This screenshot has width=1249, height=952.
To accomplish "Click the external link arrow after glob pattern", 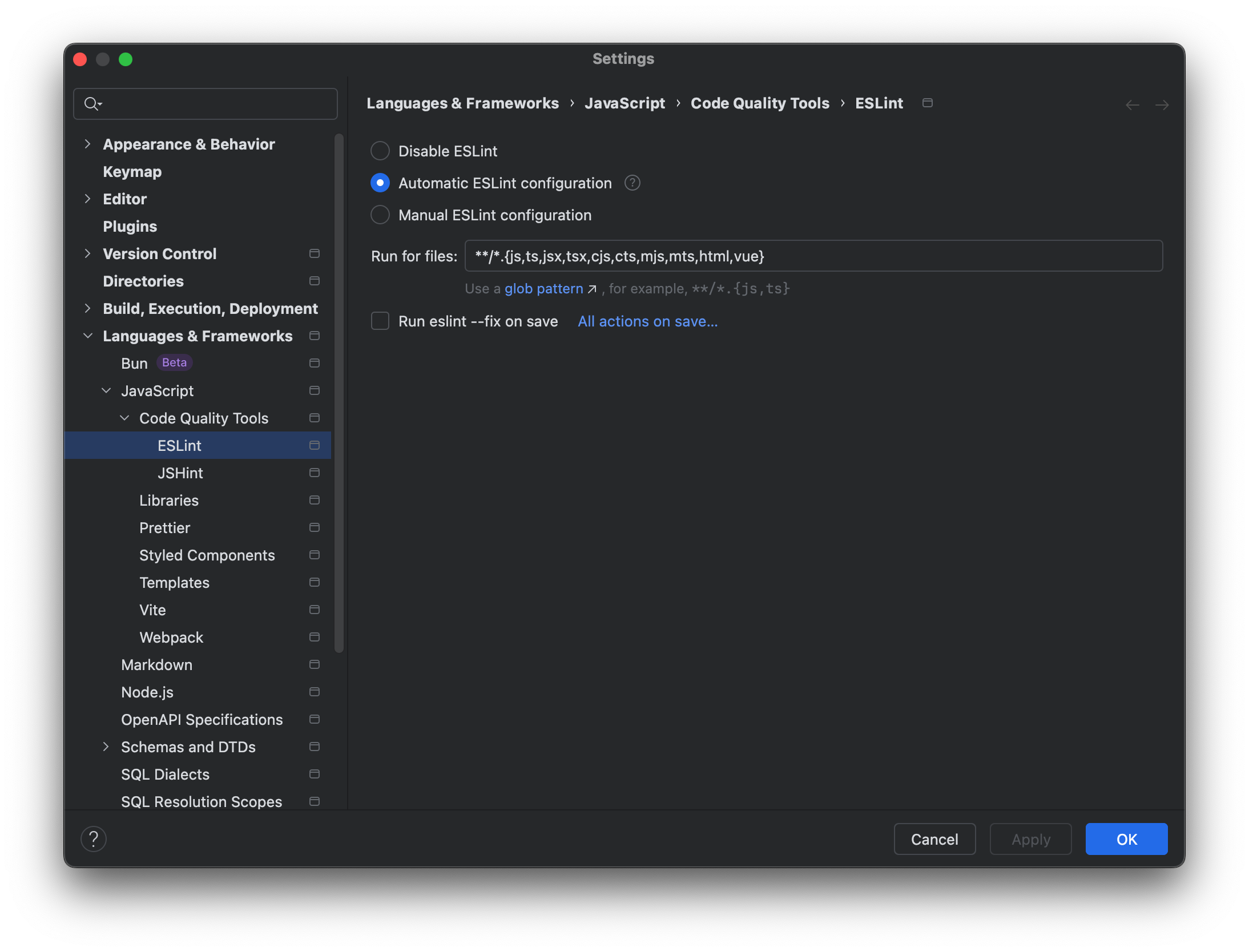I will coord(592,289).
